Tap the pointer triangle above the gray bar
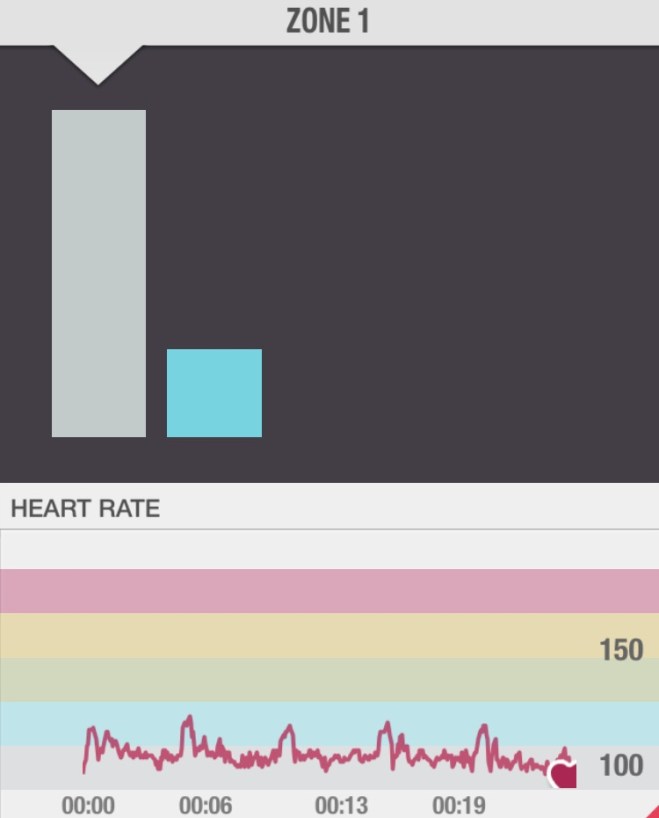659x818 pixels. 98,64
